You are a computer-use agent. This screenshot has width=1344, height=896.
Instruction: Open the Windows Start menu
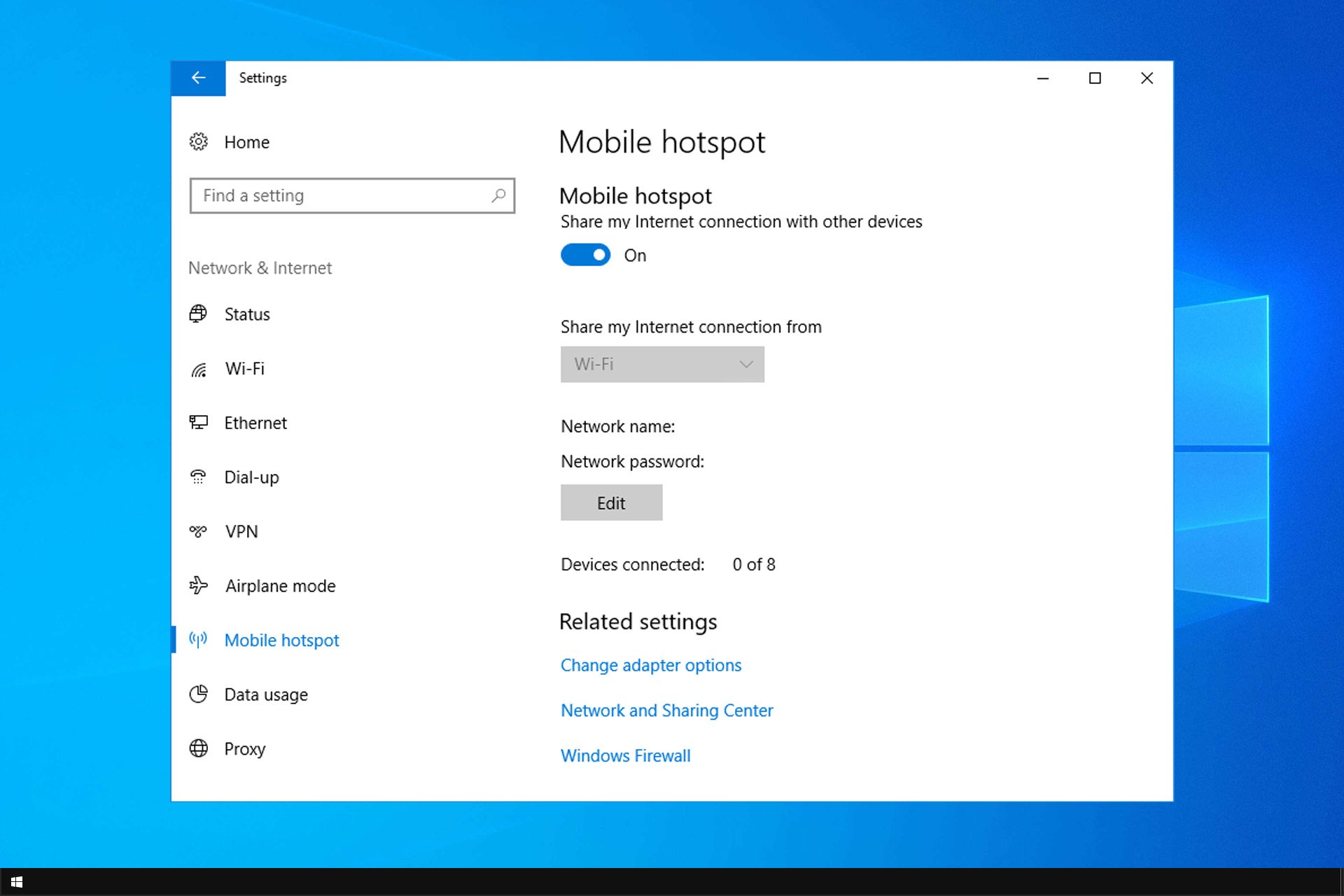coord(17,882)
